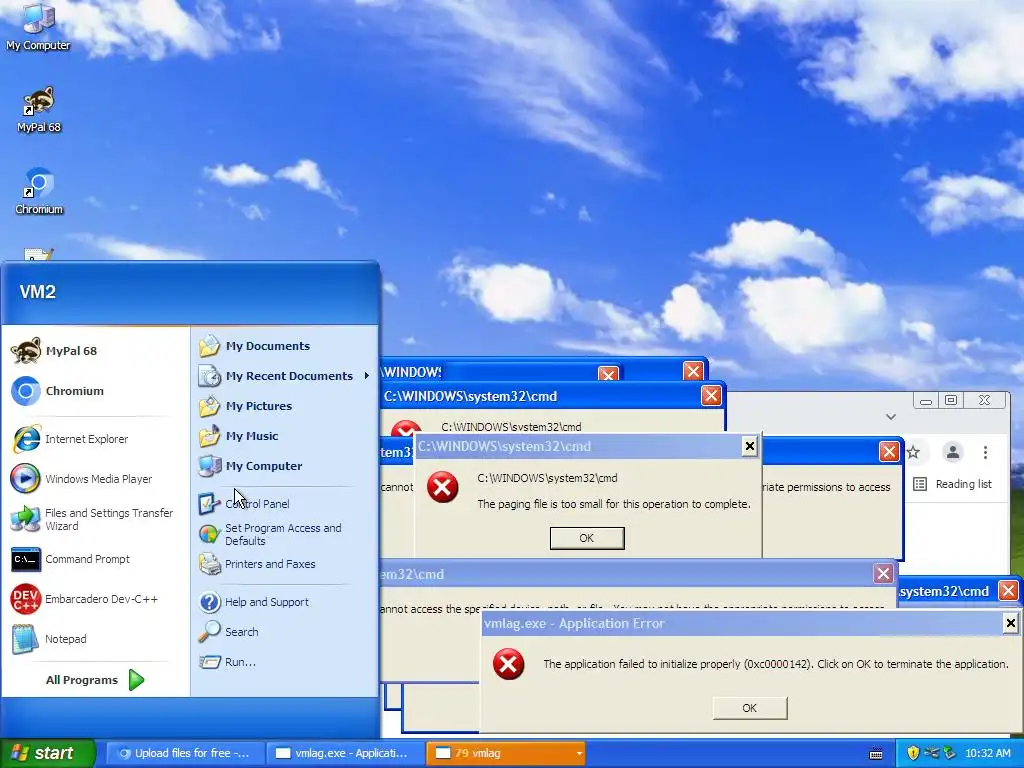1024x768 pixels.
Task: Click the taskbar clock 10:32 AM
Action: (988, 754)
